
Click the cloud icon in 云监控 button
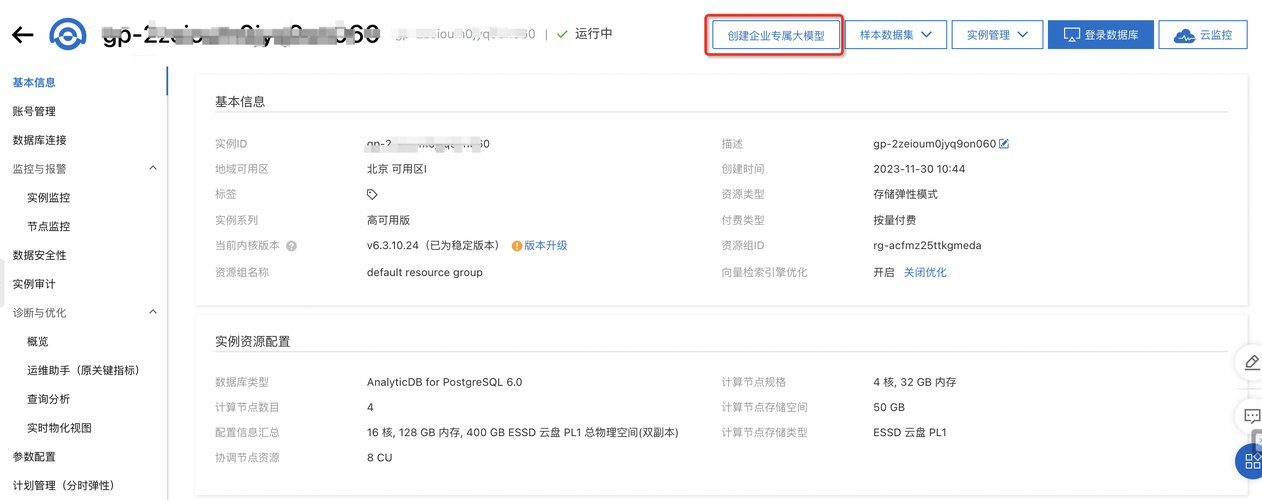pyautogui.click(x=1184, y=35)
